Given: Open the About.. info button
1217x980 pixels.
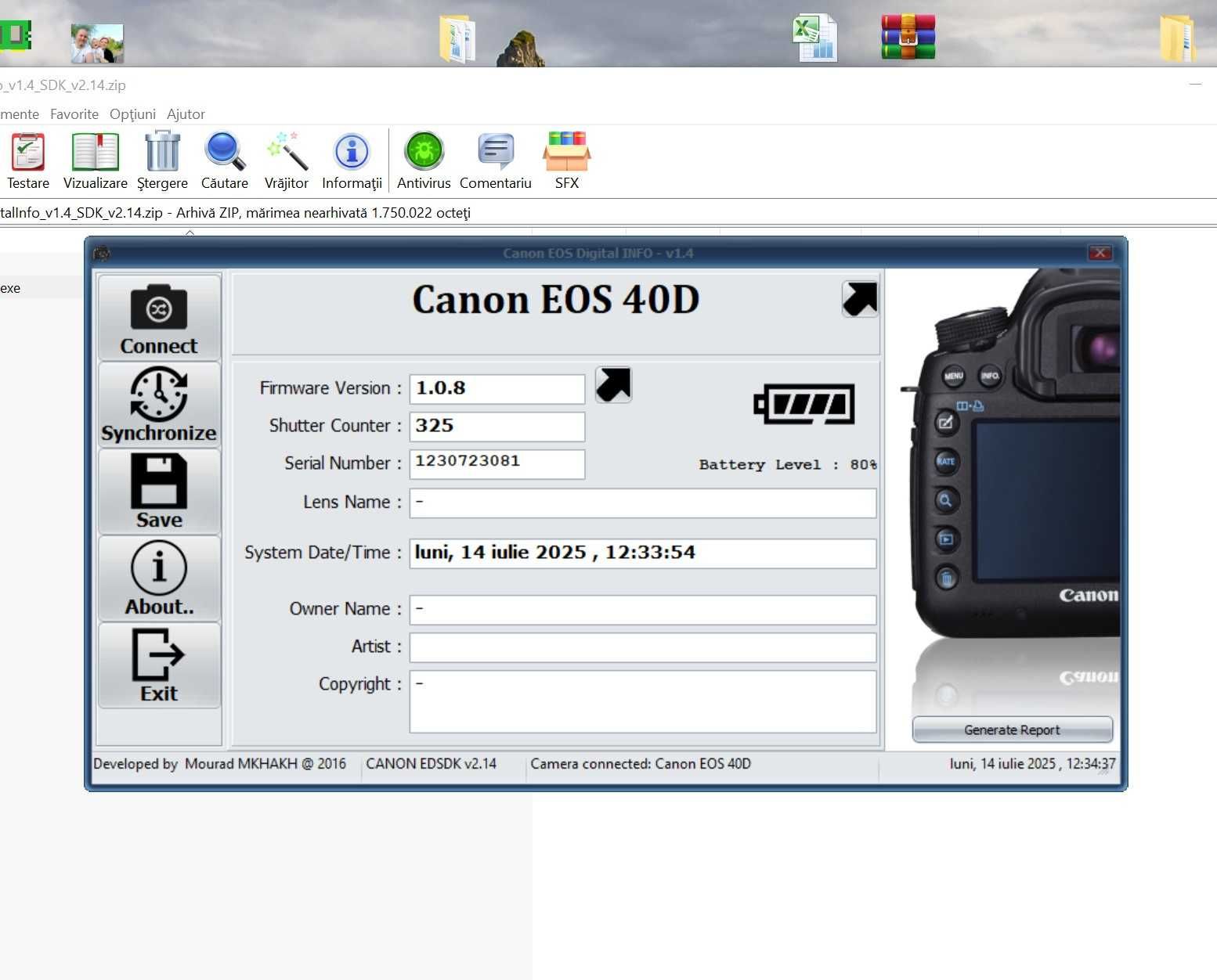Looking at the screenshot, I should pos(159,578).
